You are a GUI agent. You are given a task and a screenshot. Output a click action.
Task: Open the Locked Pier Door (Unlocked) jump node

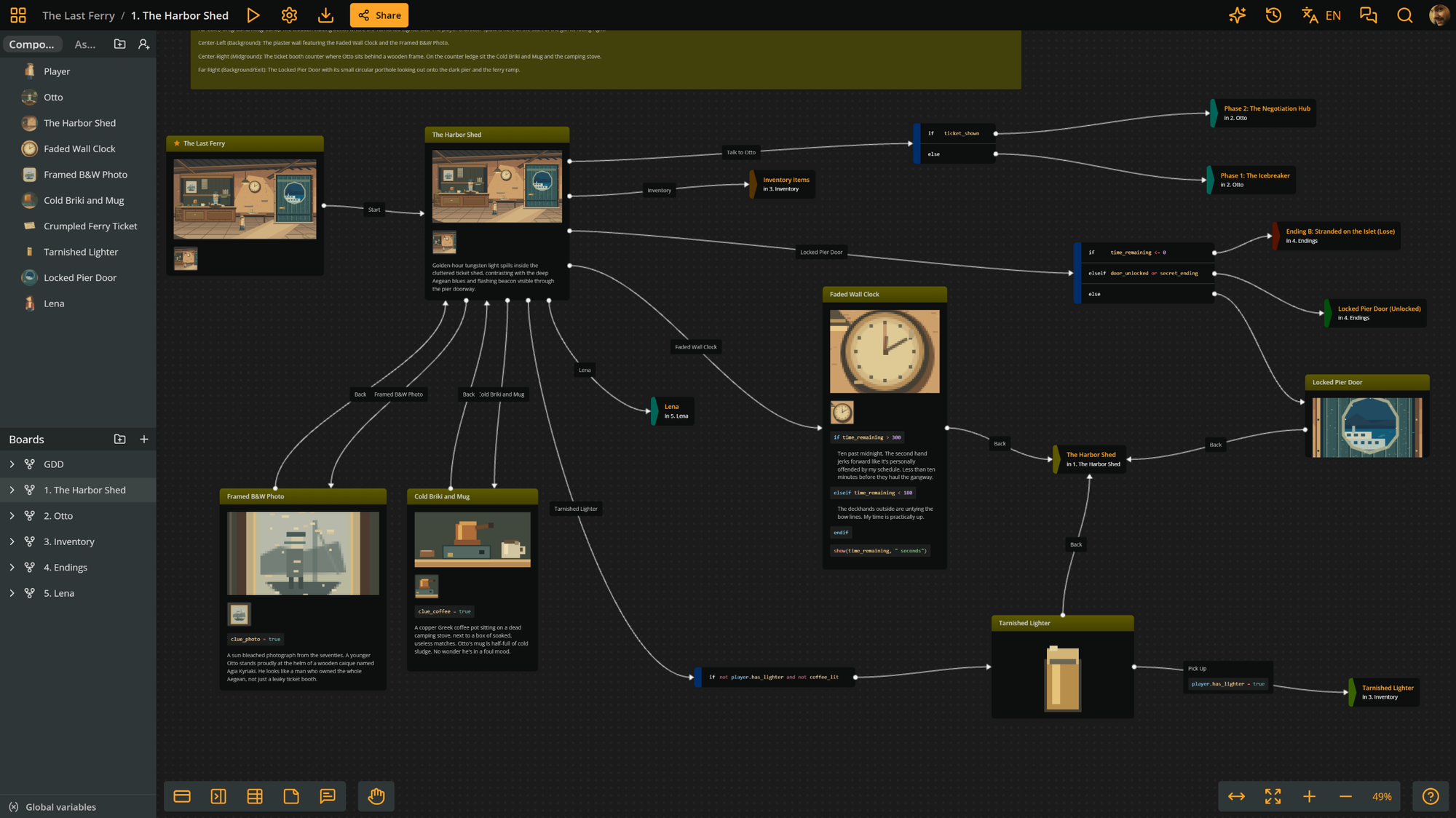point(1374,313)
